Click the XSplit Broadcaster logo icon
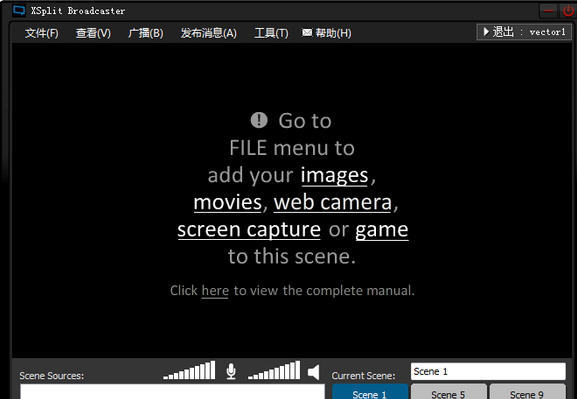Image resolution: width=578 pixels, height=414 pixels. [x=19, y=10]
